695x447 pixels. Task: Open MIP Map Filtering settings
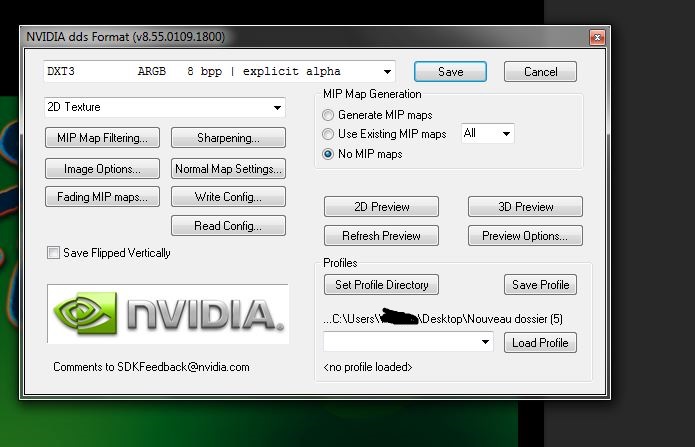(102, 138)
